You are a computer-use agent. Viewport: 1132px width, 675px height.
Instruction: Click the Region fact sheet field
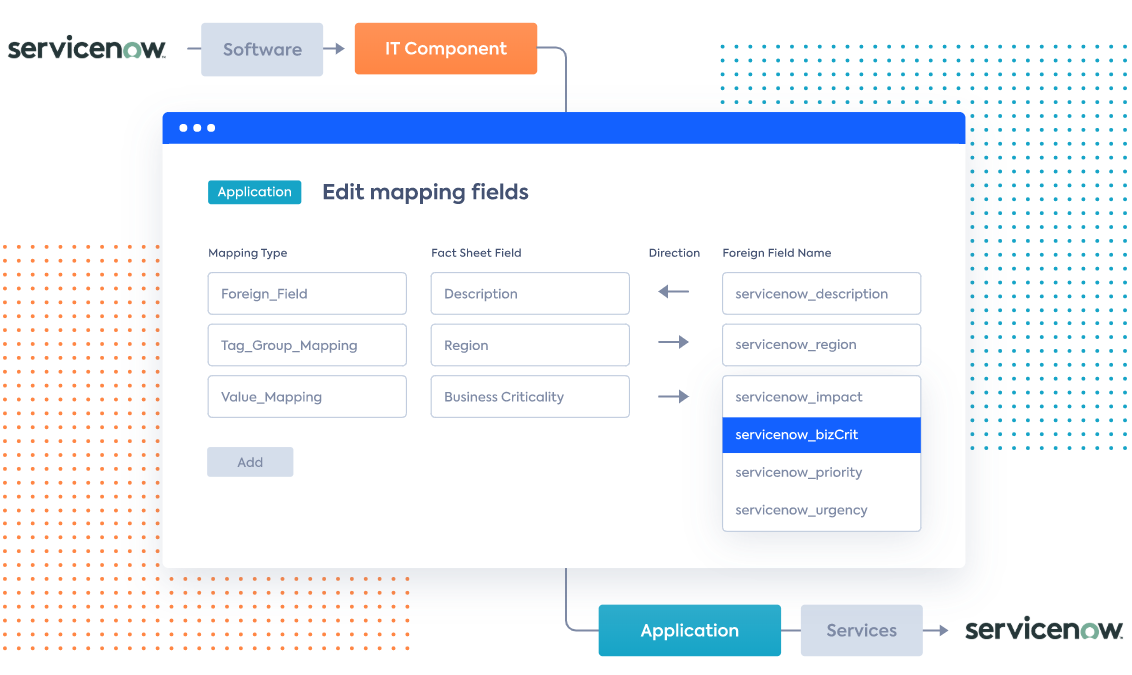[x=530, y=345]
